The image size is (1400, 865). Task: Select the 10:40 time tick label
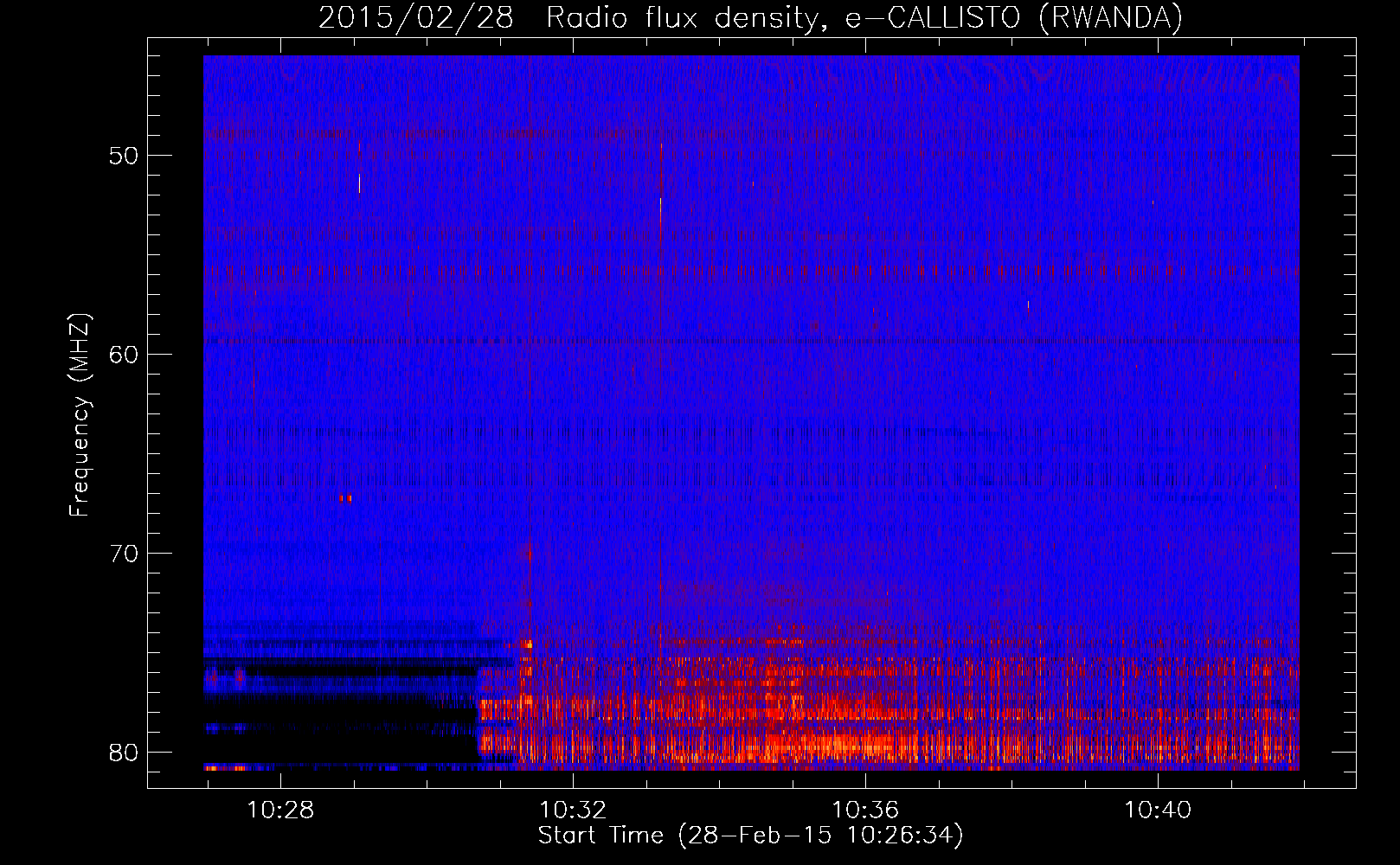pyautogui.click(x=1158, y=811)
